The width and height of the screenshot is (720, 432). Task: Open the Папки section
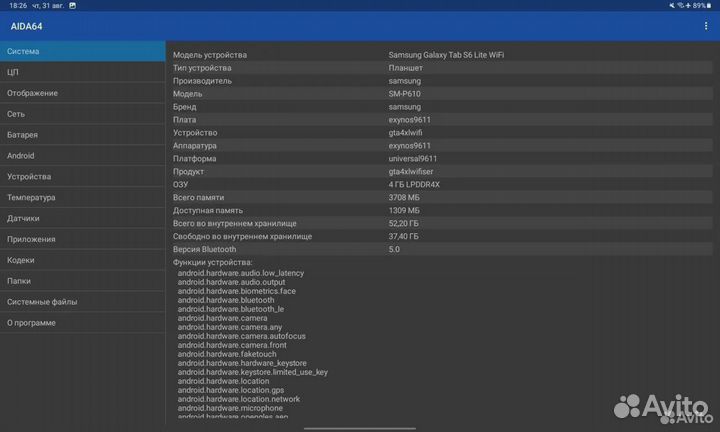pos(83,281)
